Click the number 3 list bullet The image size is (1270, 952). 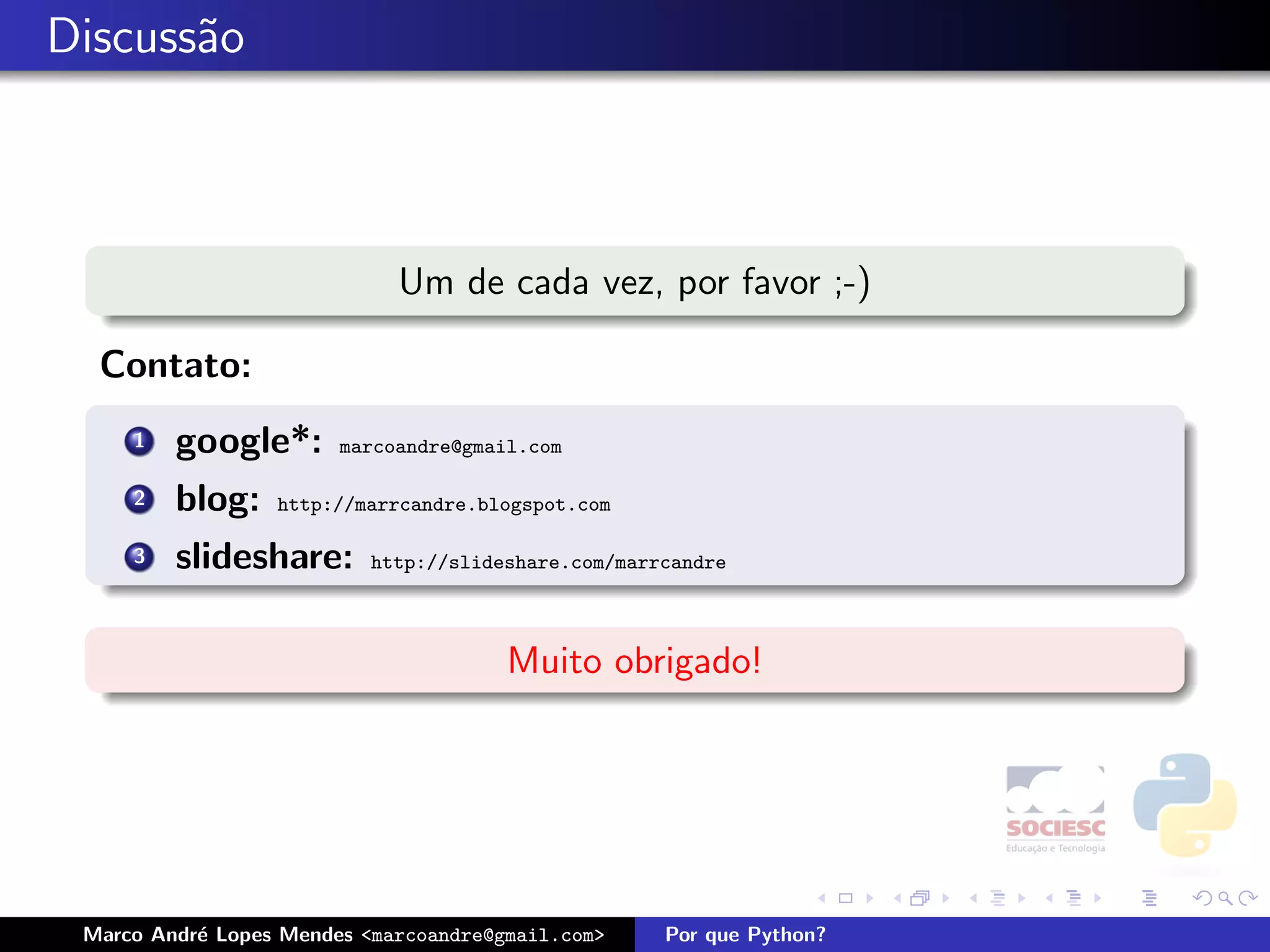(140, 557)
